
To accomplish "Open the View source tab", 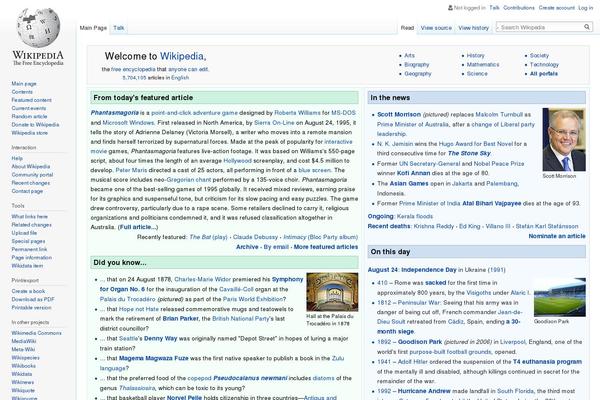I will tap(436, 28).
